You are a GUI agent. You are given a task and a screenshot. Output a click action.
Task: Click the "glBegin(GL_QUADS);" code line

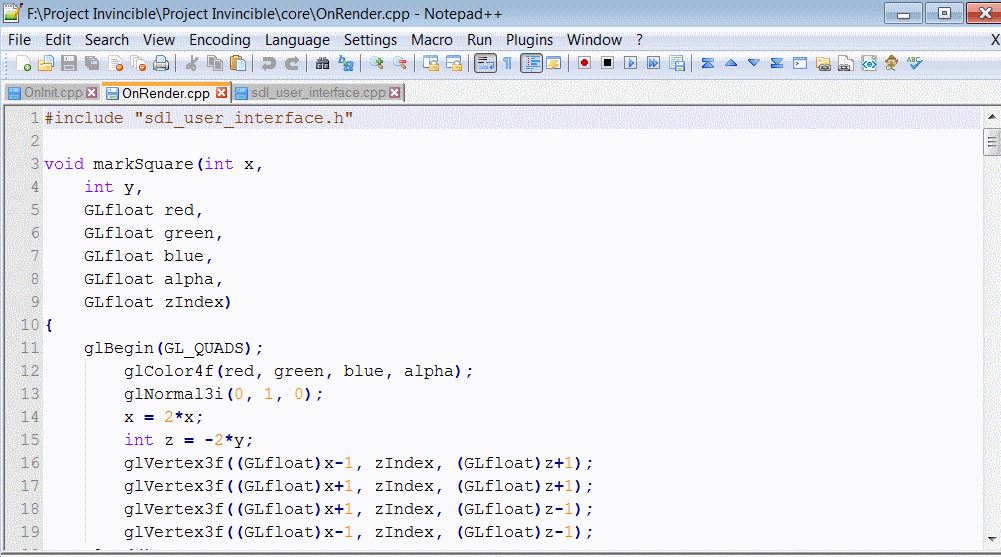click(x=173, y=348)
